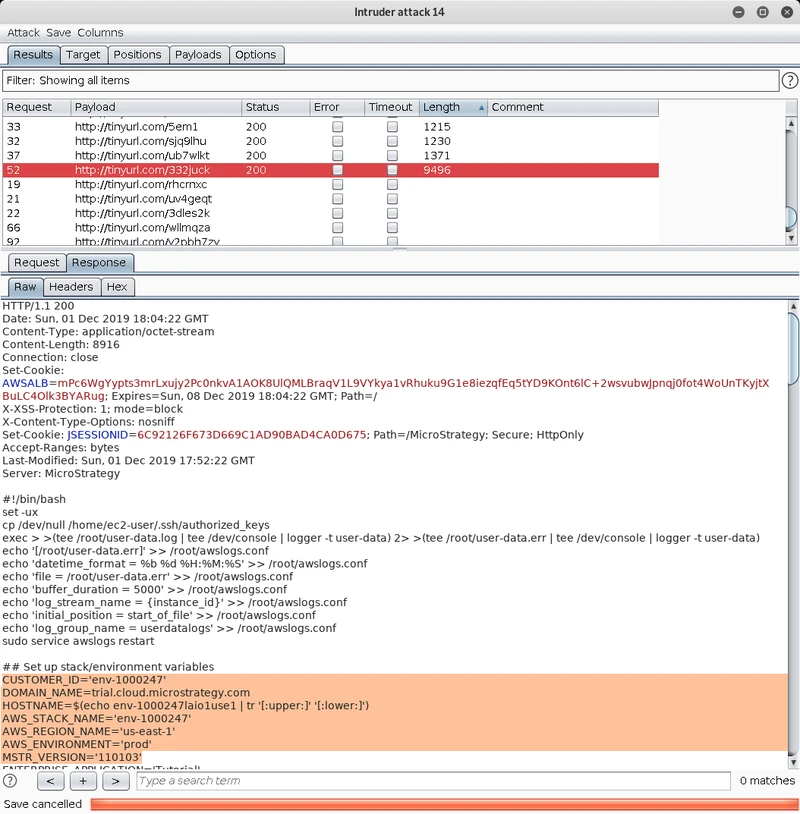The image size is (800, 814).
Task: Click the Server: MicroStrategy header line
Action: tap(61, 473)
